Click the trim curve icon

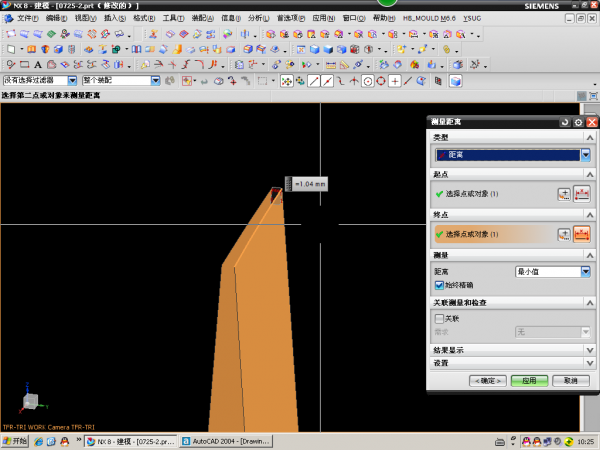coord(158,65)
